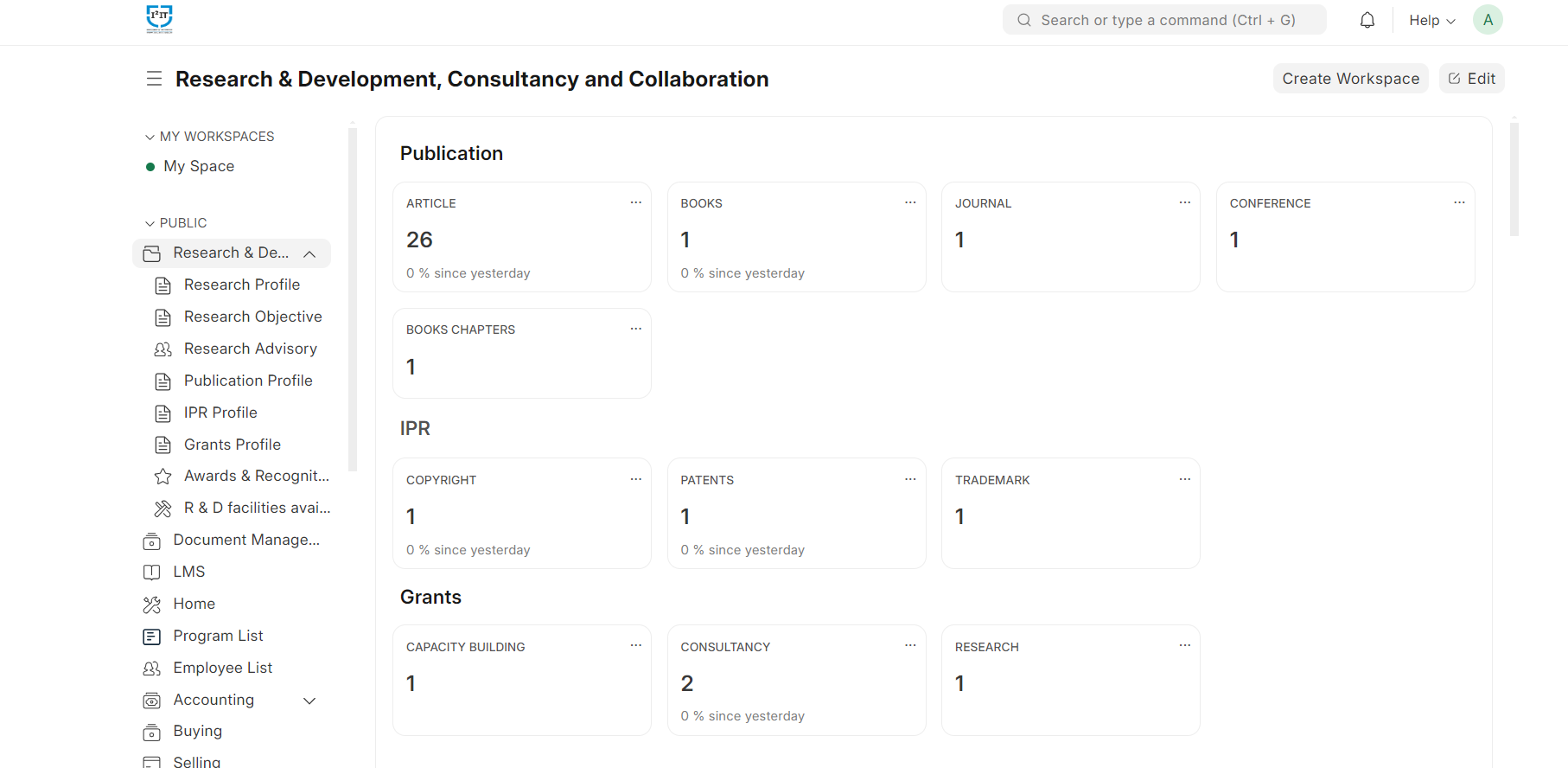Open the three-dot menu on the PATENTS card
The height and width of the screenshot is (768, 1568).
910,479
